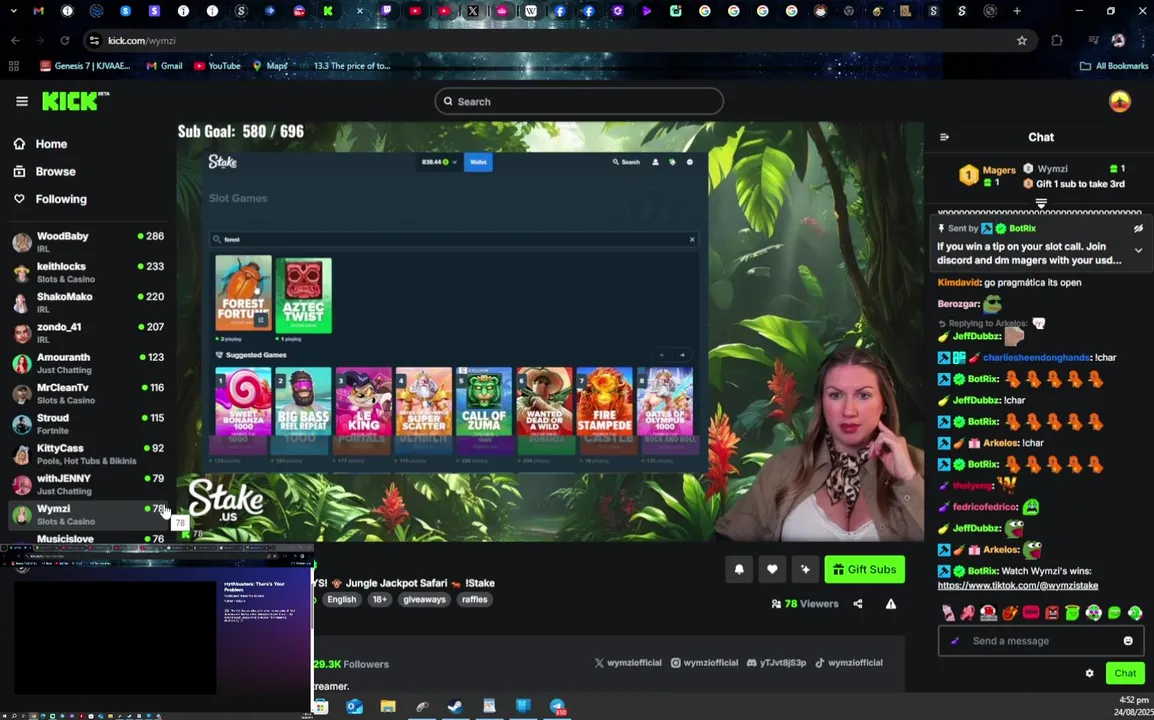
Task: Open KittyCass channel
Action: (x=88, y=453)
